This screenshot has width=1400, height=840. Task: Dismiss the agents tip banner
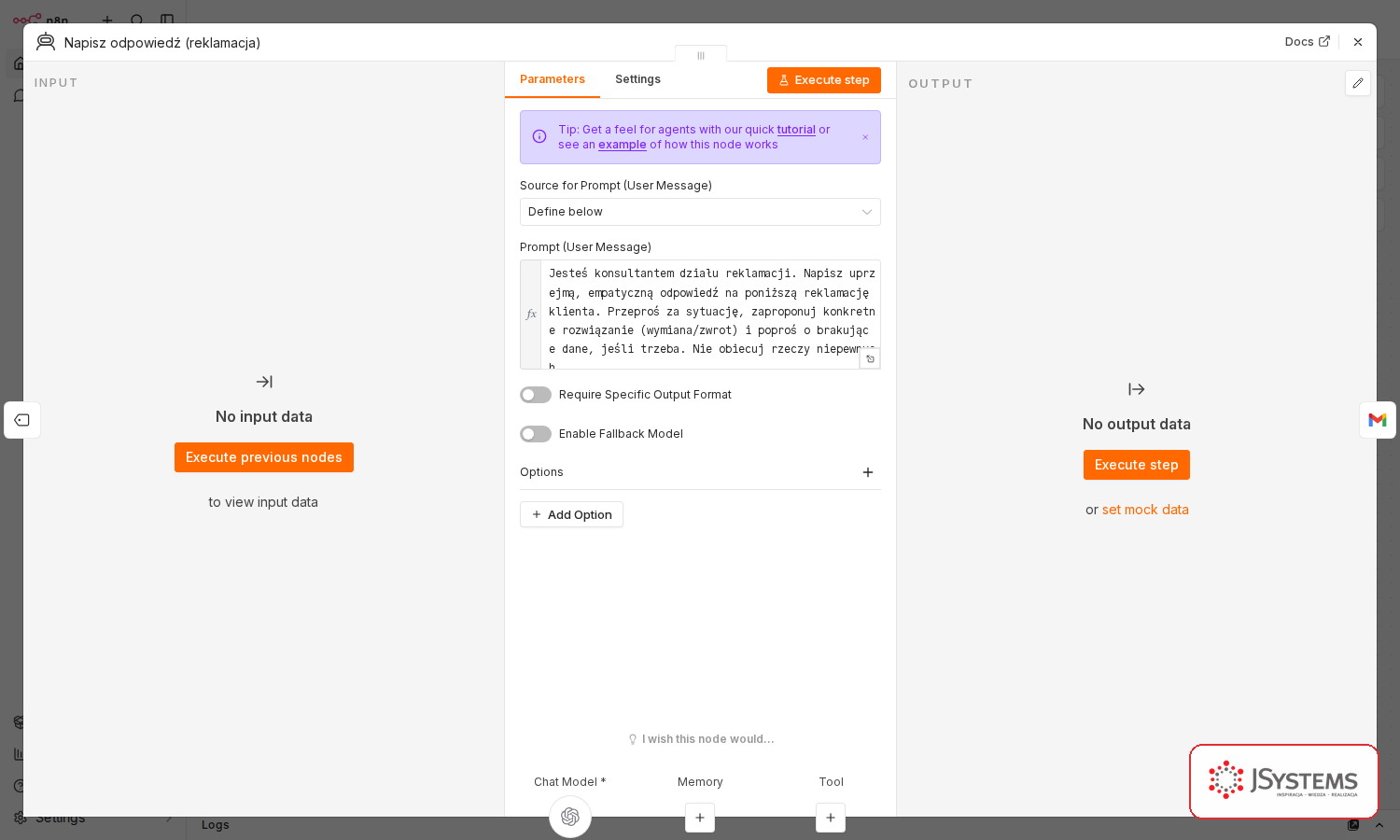coord(865,137)
